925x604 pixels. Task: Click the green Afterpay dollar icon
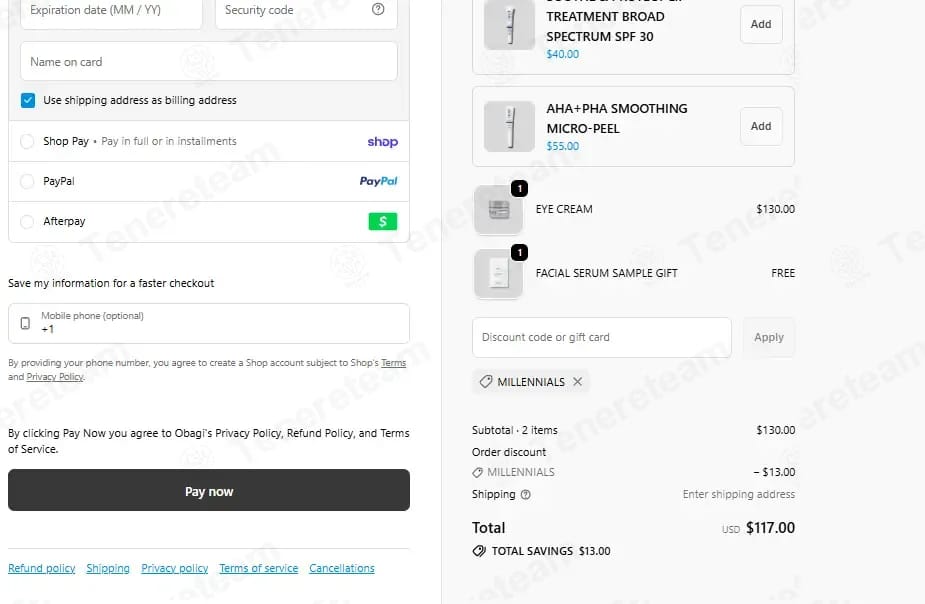pyautogui.click(x=383, y=221)
